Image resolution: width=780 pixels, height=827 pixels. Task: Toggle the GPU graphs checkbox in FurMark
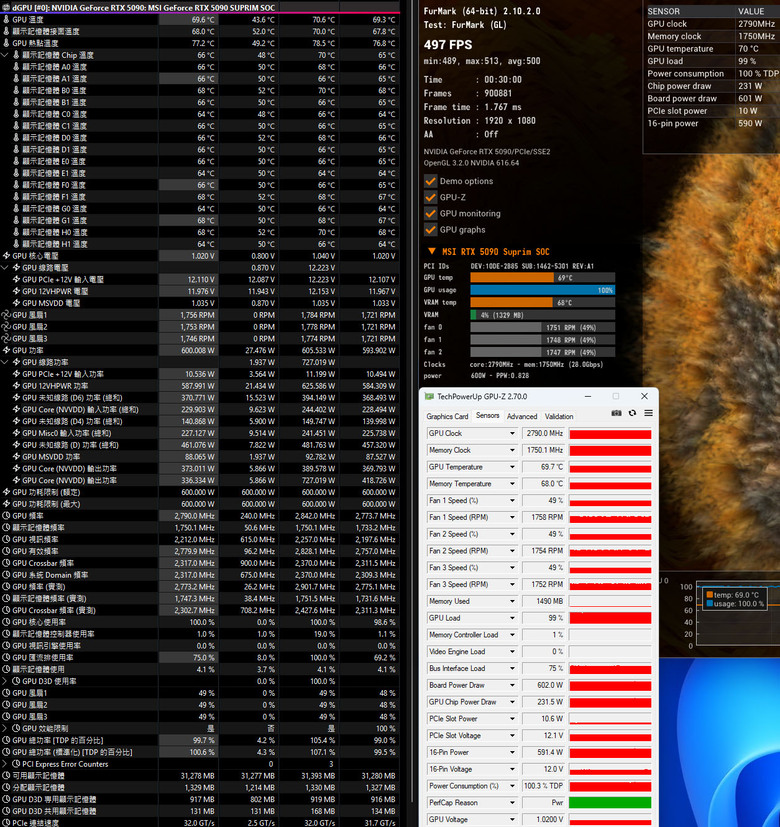(x=430, y=230)
